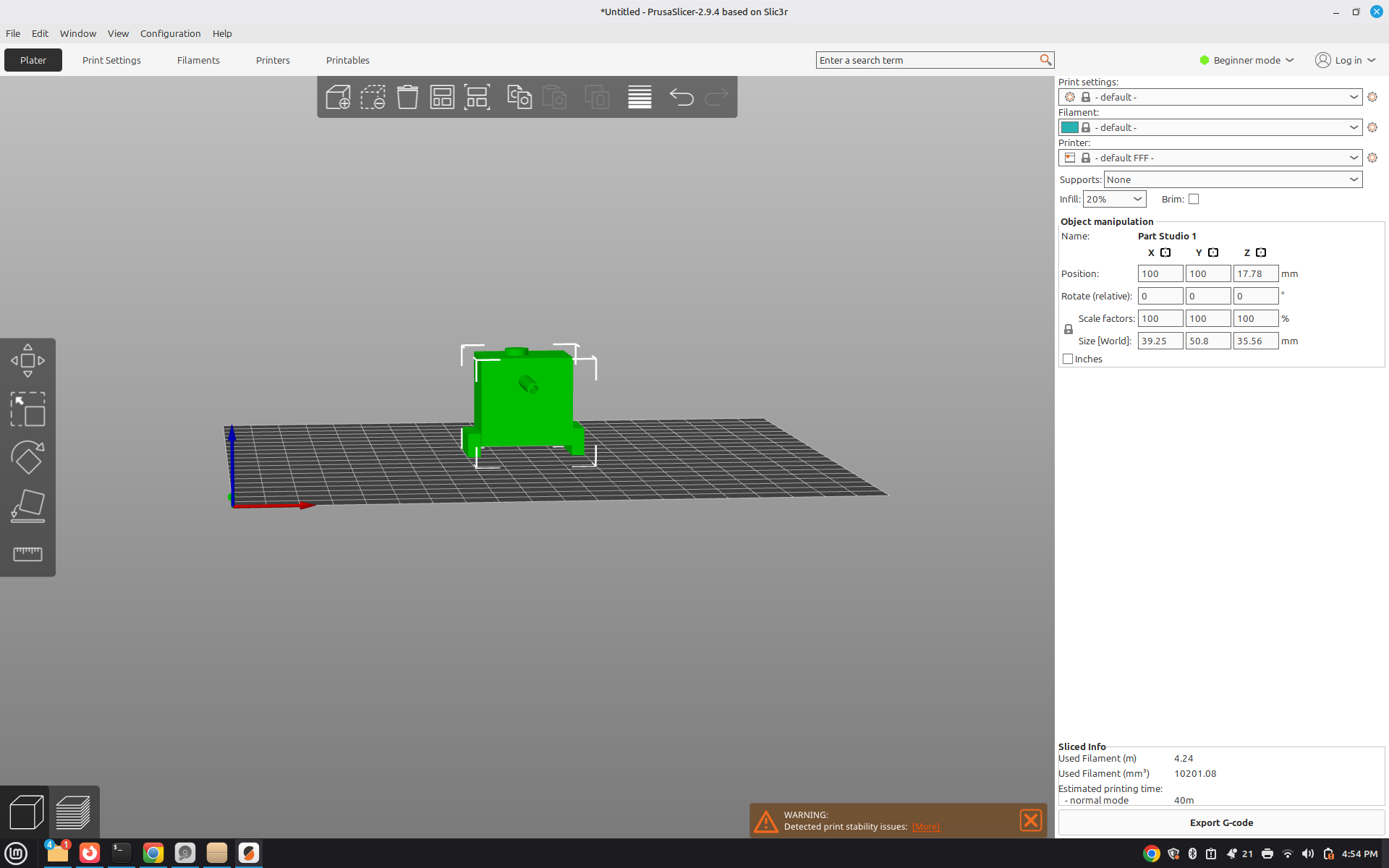
Task: Click the Export G-code button
Action: tap(1221, 822)
